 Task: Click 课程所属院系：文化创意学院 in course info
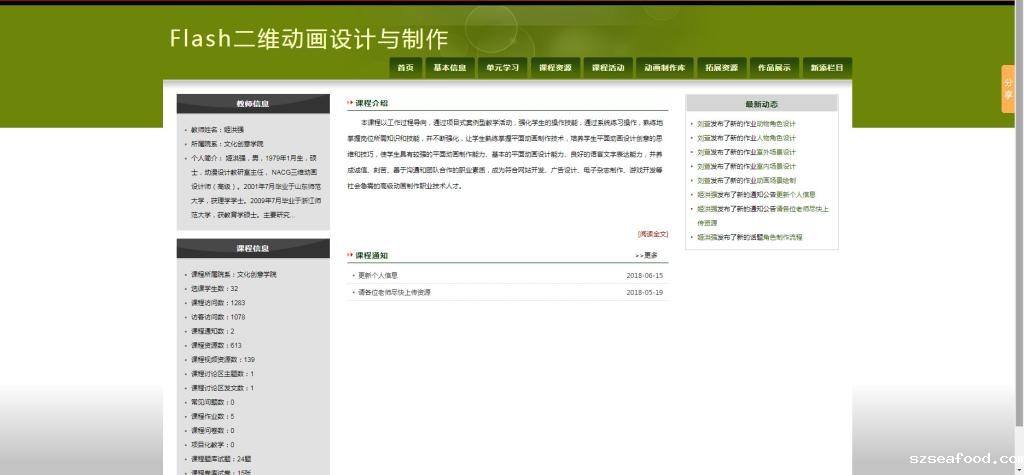234,275
